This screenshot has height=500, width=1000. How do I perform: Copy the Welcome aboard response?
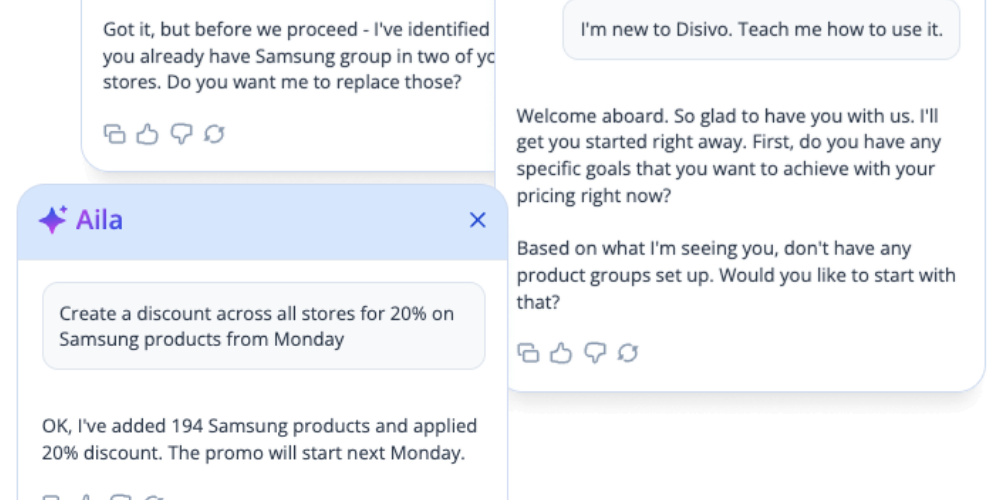(529, 352)
